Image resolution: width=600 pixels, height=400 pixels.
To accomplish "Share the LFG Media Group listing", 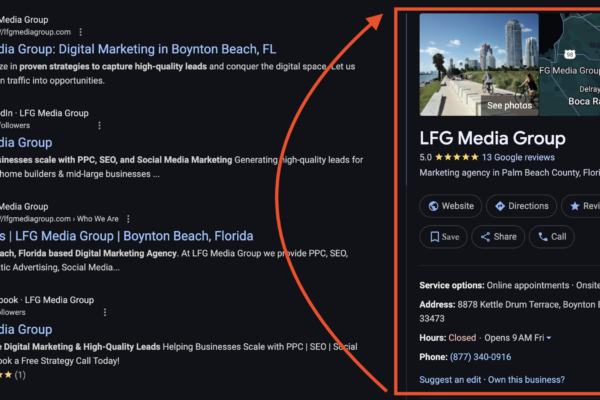I will 497,237.
